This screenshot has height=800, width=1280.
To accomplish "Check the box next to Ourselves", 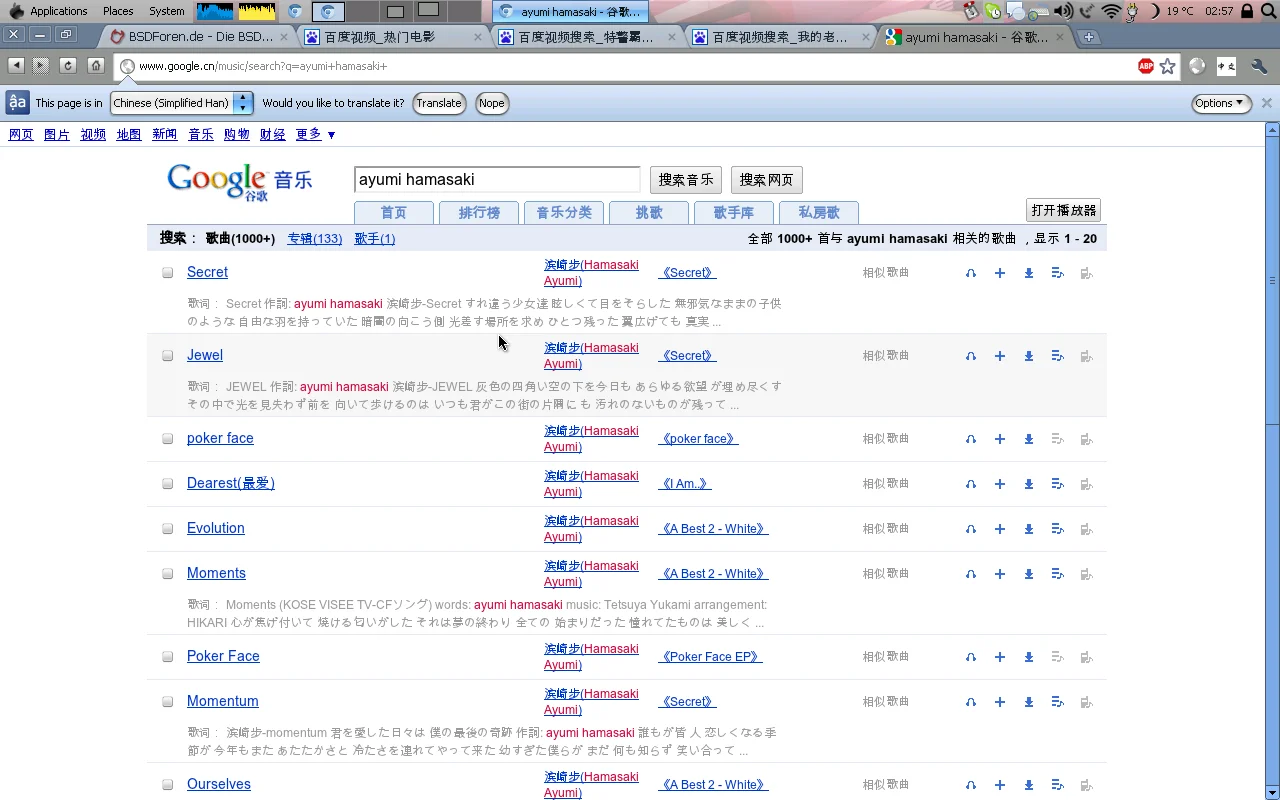I will (x=168, y=785).
